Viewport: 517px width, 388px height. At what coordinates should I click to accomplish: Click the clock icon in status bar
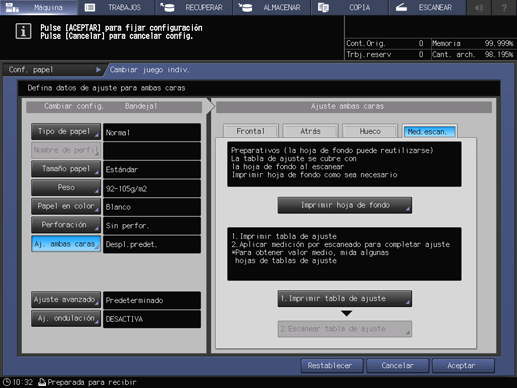(x=7, y=382)
